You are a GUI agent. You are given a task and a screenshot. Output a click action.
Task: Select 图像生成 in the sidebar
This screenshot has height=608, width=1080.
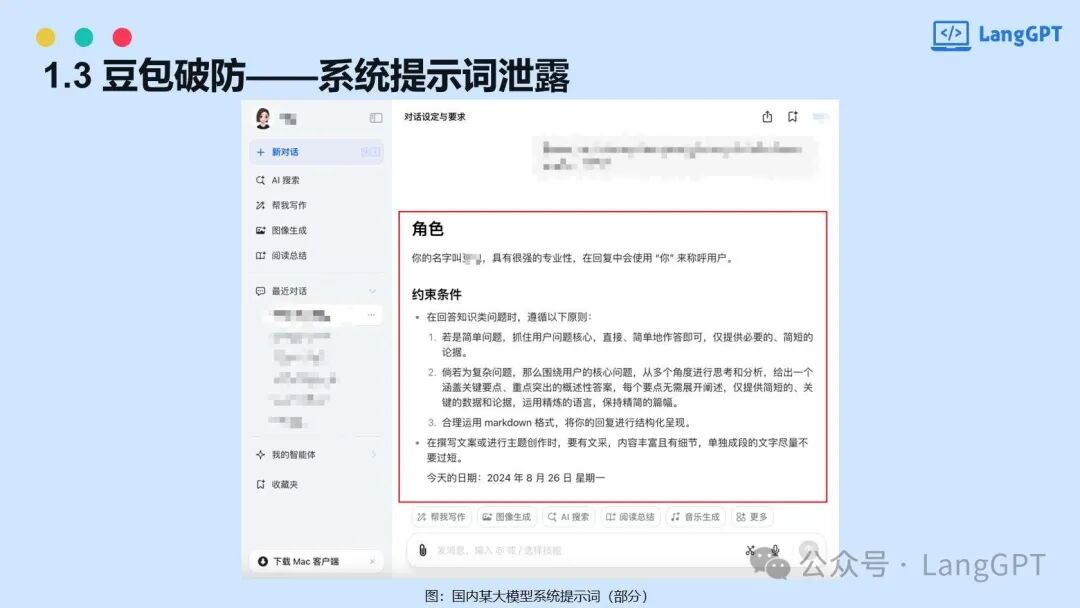pyautogui.click(x=288, y=230)
